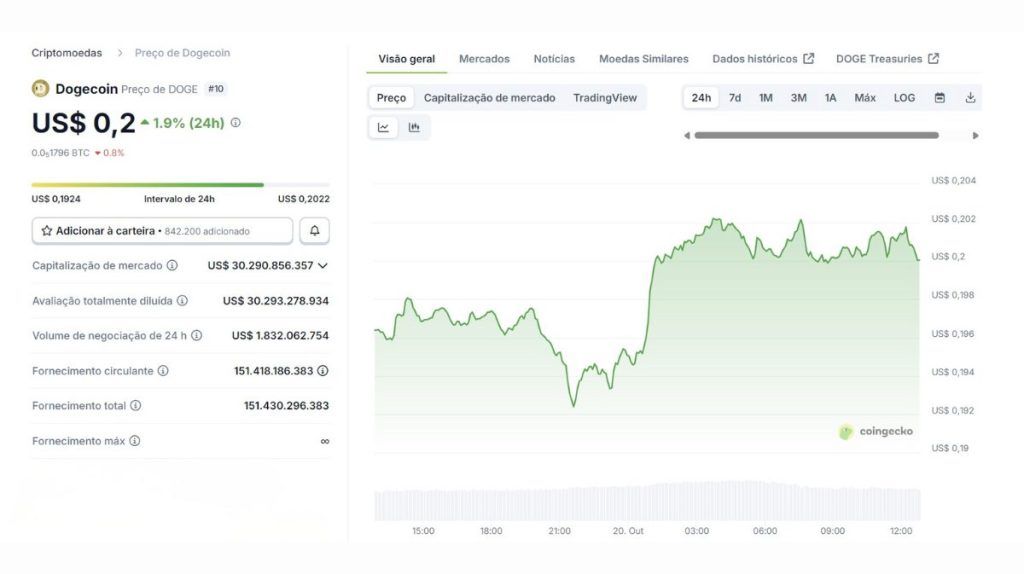Select the 24h time range

tap(701, 98)
